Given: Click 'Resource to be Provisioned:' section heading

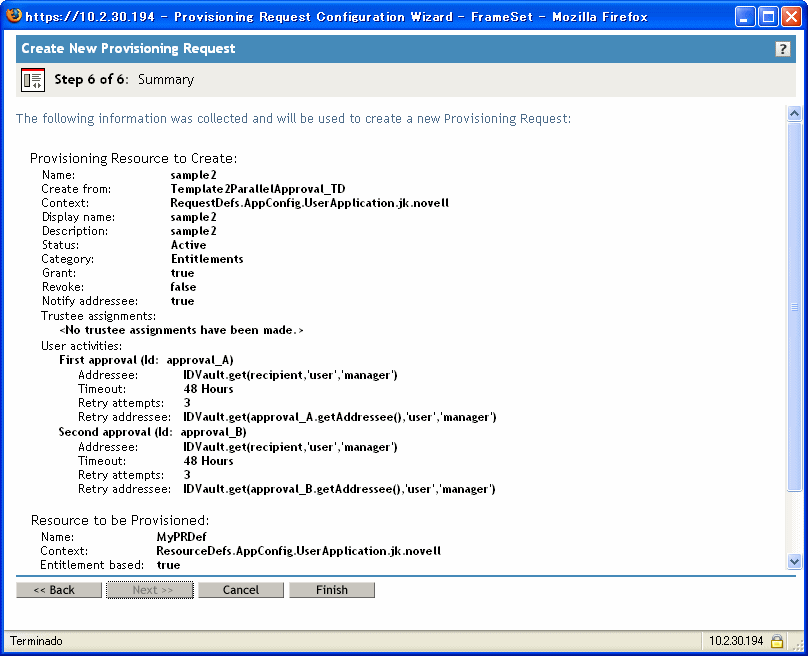Looking at the screenshot, I should 120,520.
